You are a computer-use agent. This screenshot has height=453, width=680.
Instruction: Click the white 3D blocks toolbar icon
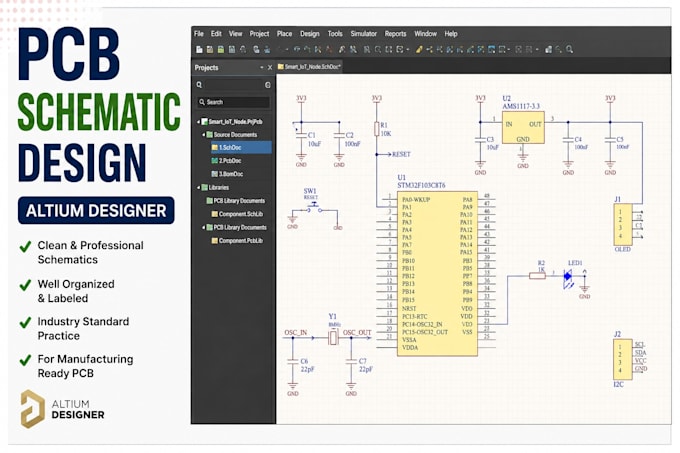549,49
